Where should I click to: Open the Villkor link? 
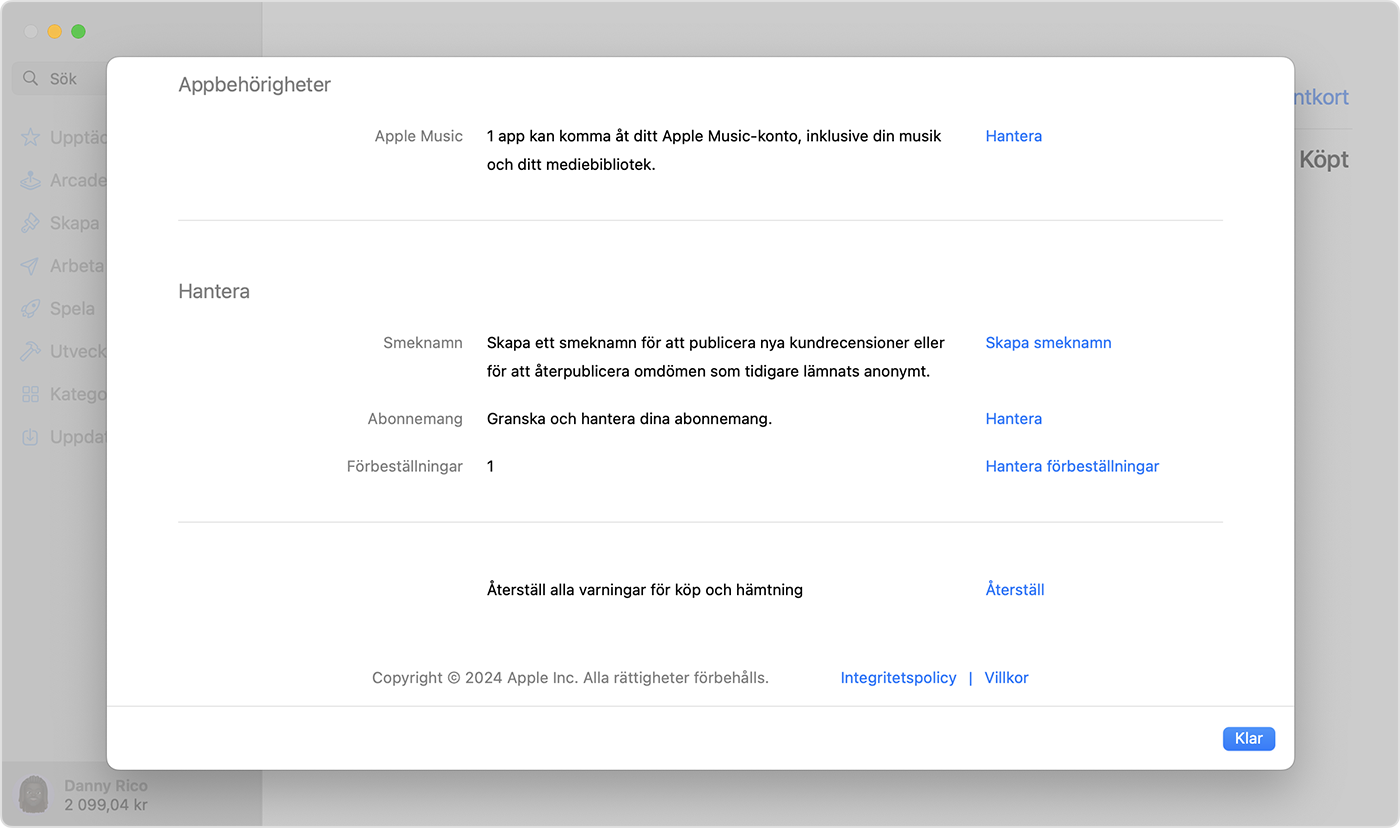point(1006,678)
